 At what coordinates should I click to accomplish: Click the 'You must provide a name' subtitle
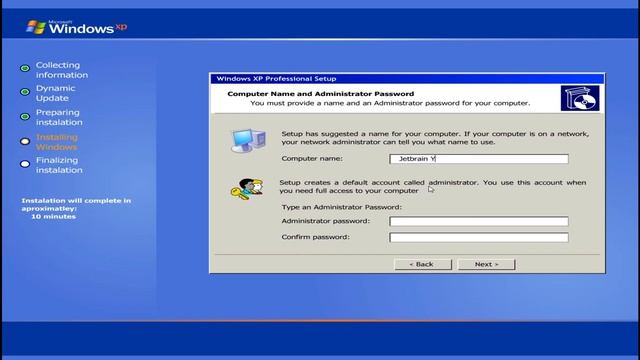tap(390, 103)
